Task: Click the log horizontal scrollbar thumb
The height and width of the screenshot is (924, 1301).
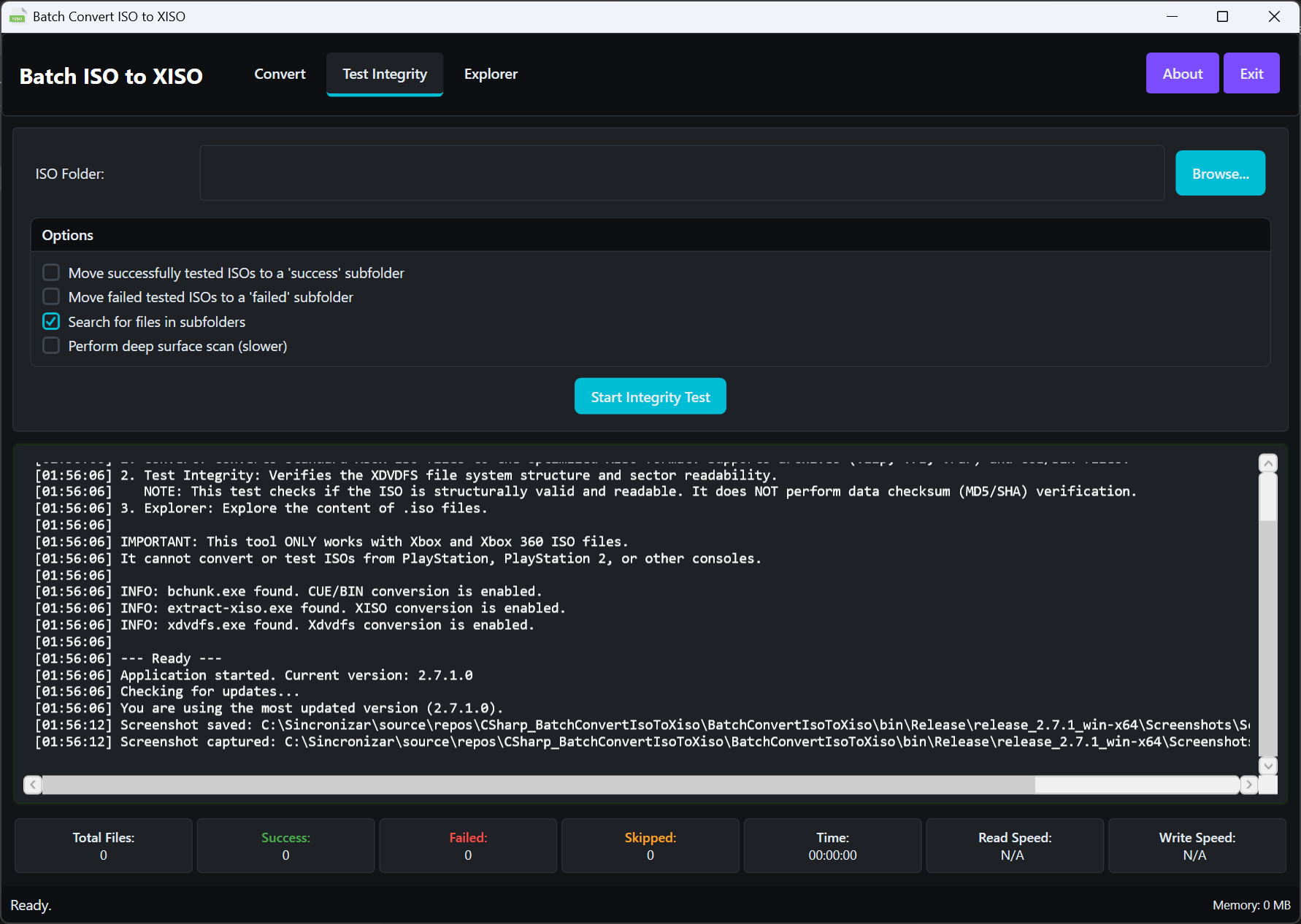Action: (539, 785)
